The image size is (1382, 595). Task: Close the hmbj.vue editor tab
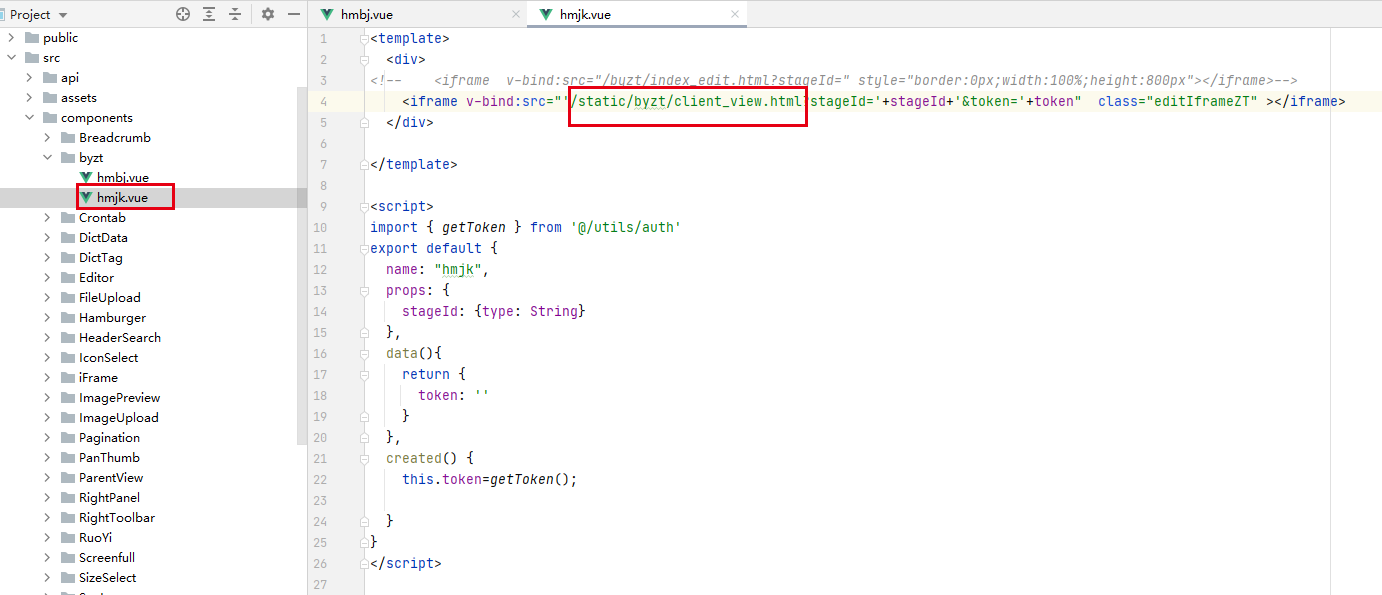pyautogui.click(x=516, y=14)
